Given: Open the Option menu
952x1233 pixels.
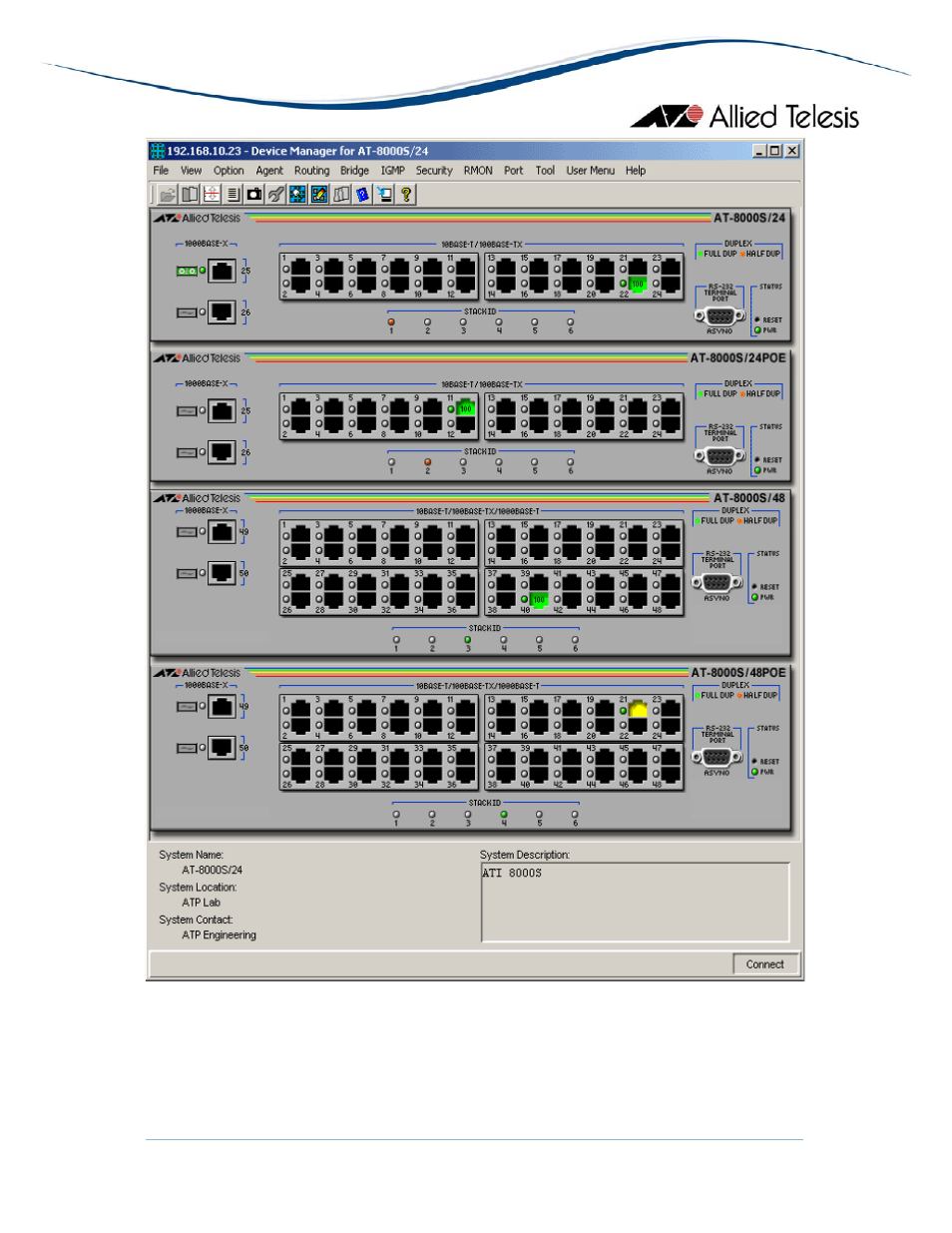Looking at the screenshot, I should (229, 171).
